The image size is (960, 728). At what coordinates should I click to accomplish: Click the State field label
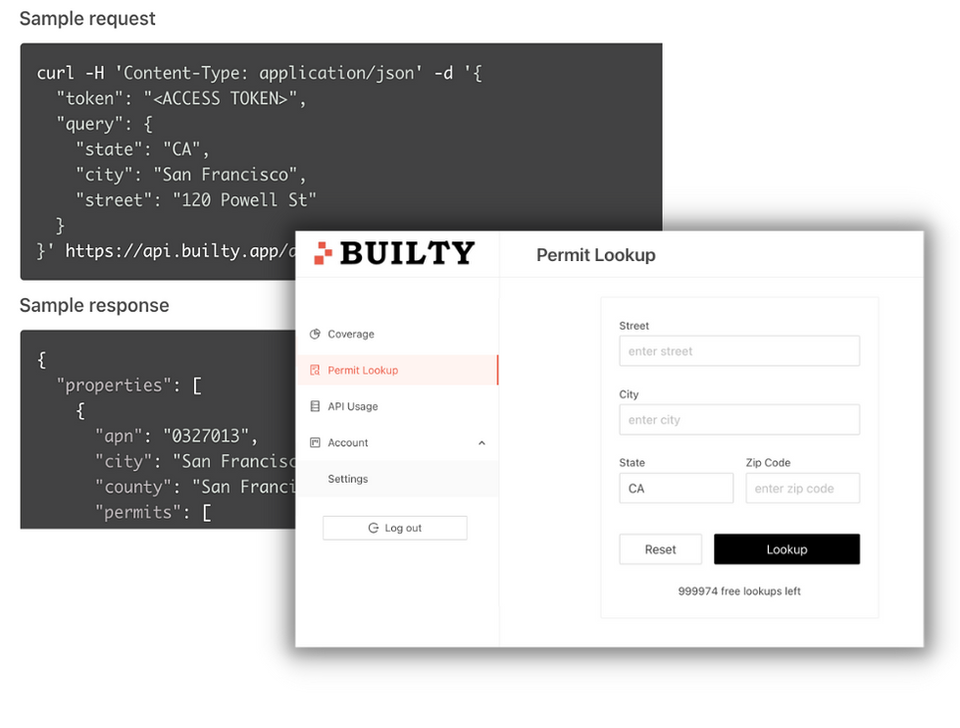(632, 462)
